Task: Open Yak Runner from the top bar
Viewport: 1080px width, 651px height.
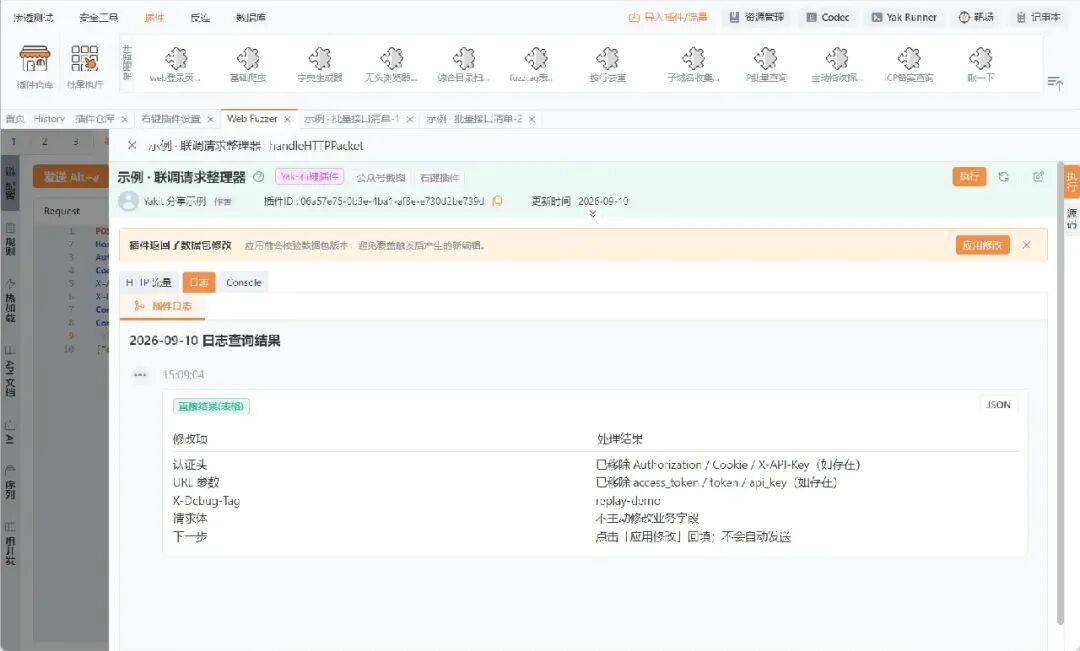Action: pyautogui.click(x=904, y=17)
